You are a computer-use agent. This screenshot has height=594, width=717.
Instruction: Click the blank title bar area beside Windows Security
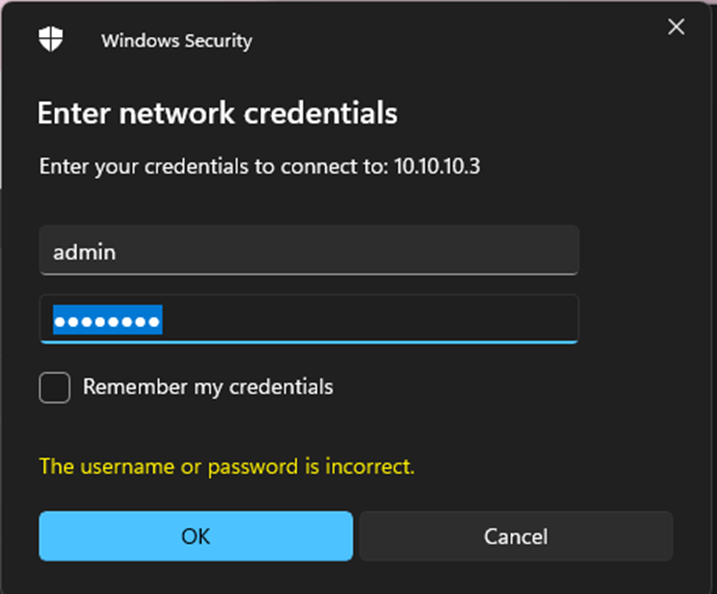pyautogui.click(x=450, y=40)
